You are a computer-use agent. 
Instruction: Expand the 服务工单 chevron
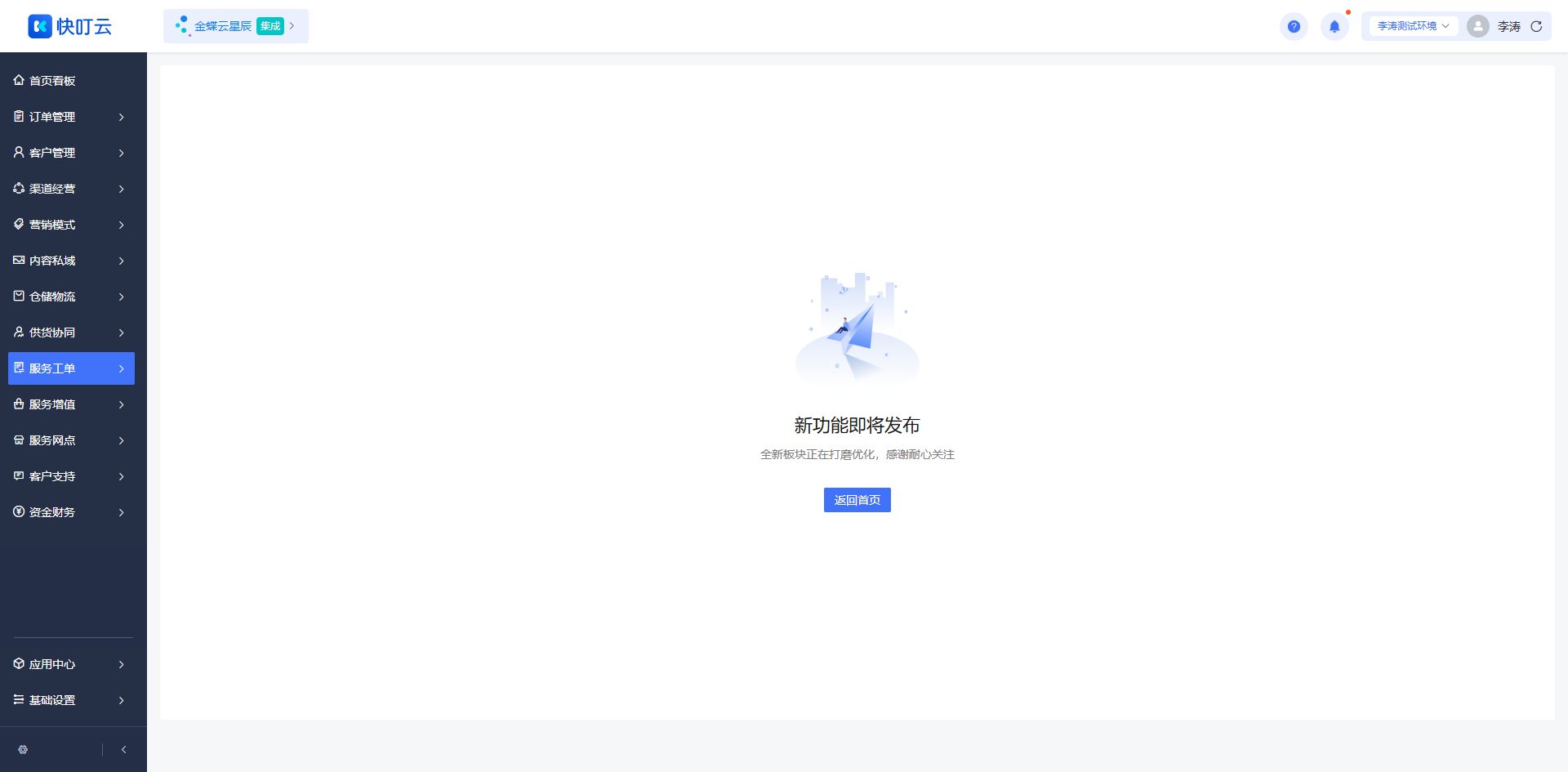pos(121,368)
